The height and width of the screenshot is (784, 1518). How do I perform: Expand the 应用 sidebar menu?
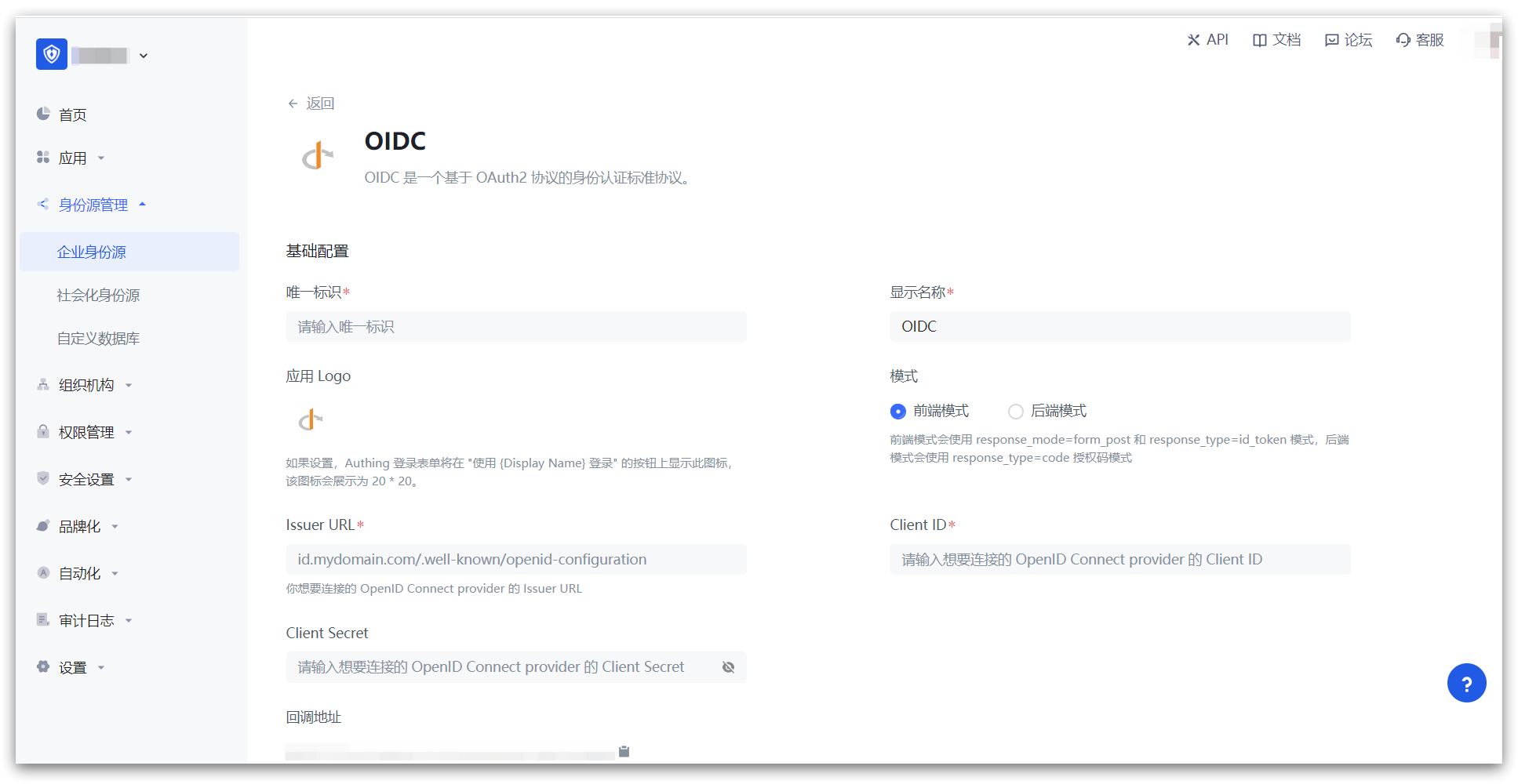click(72, 158)
